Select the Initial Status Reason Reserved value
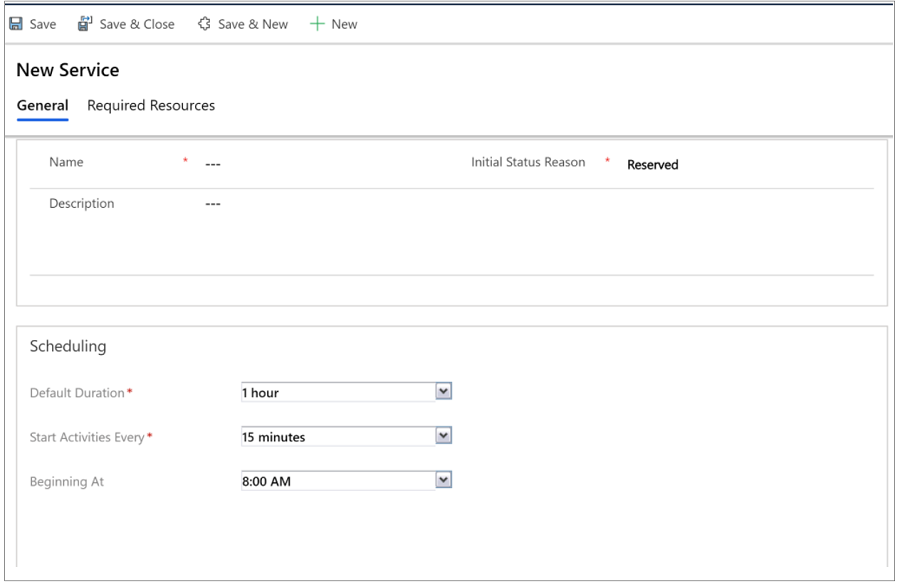The height and width of the screenshot is (584, 900). (653, 165)
